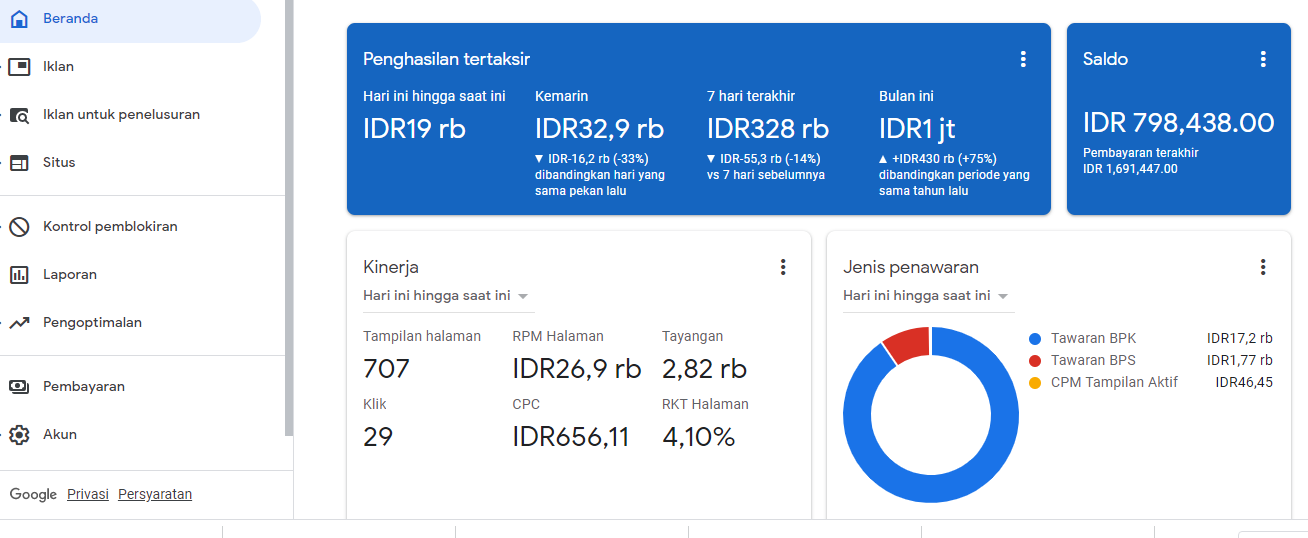Click the Iklan ads icon in sidebar

(19, 67)
